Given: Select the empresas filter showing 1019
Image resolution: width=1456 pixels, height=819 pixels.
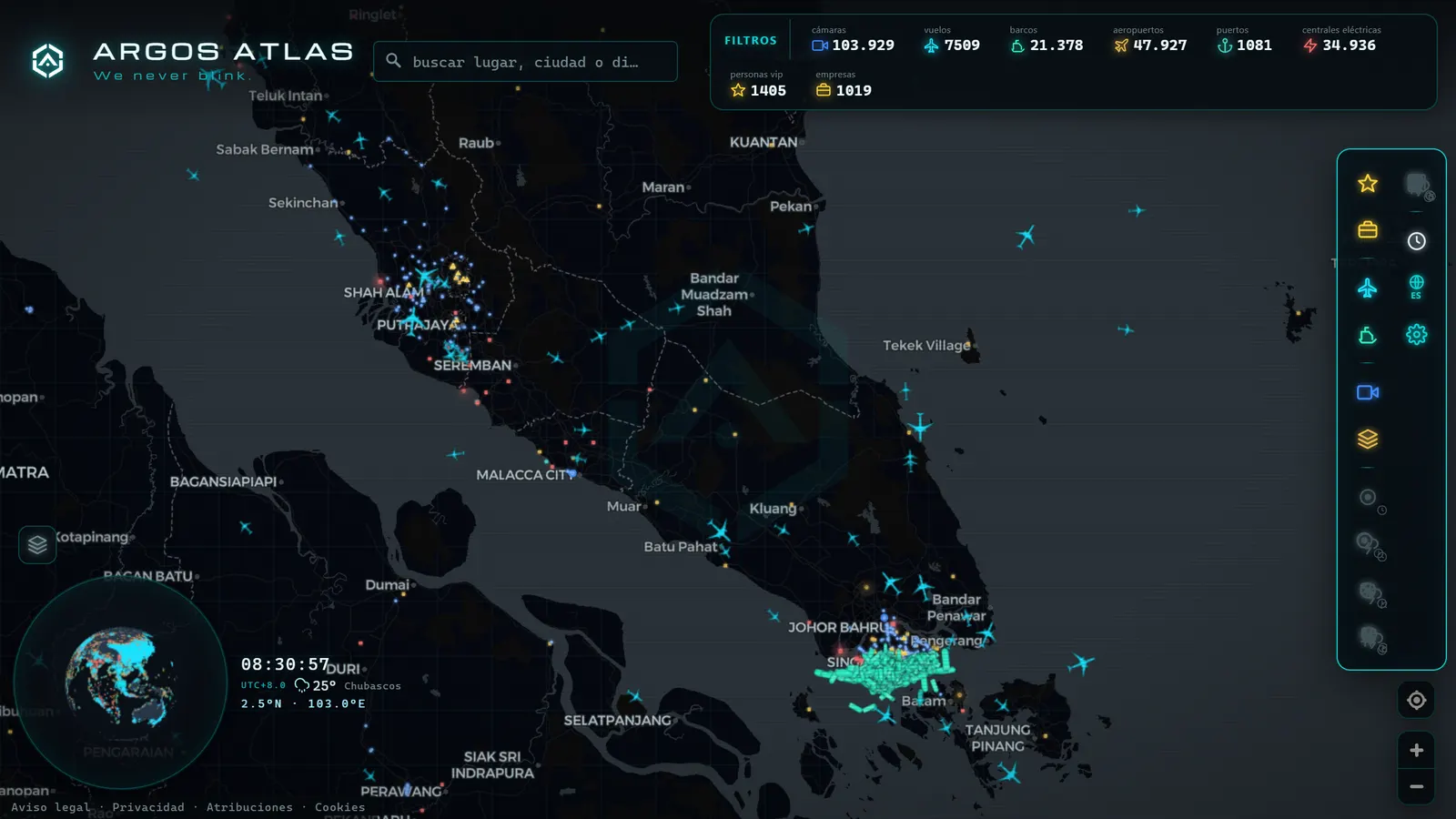Looking at the screenshot, I should pyautogui.click(x=844, y=85).
